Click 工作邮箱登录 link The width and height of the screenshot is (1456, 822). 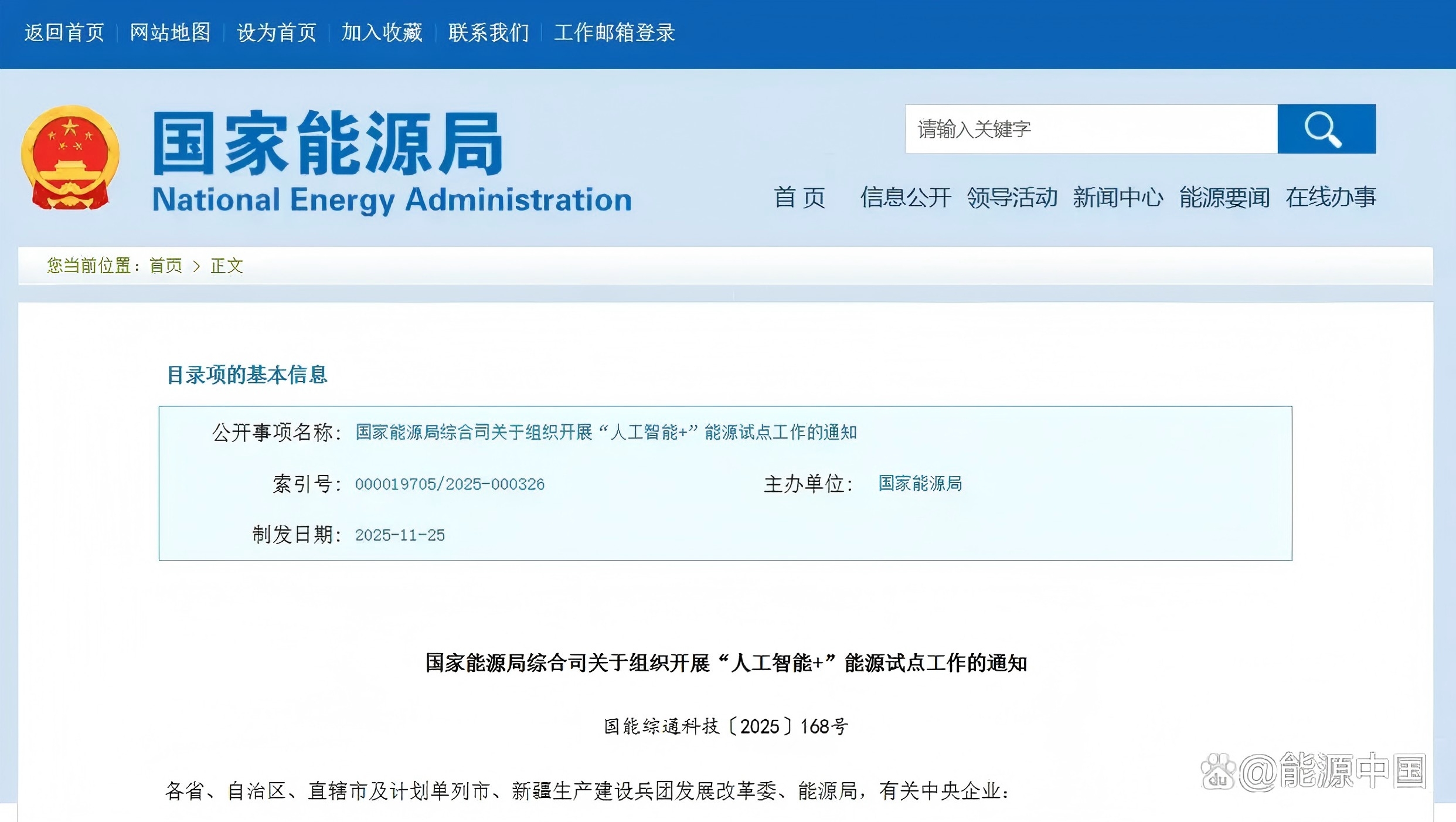614,32
